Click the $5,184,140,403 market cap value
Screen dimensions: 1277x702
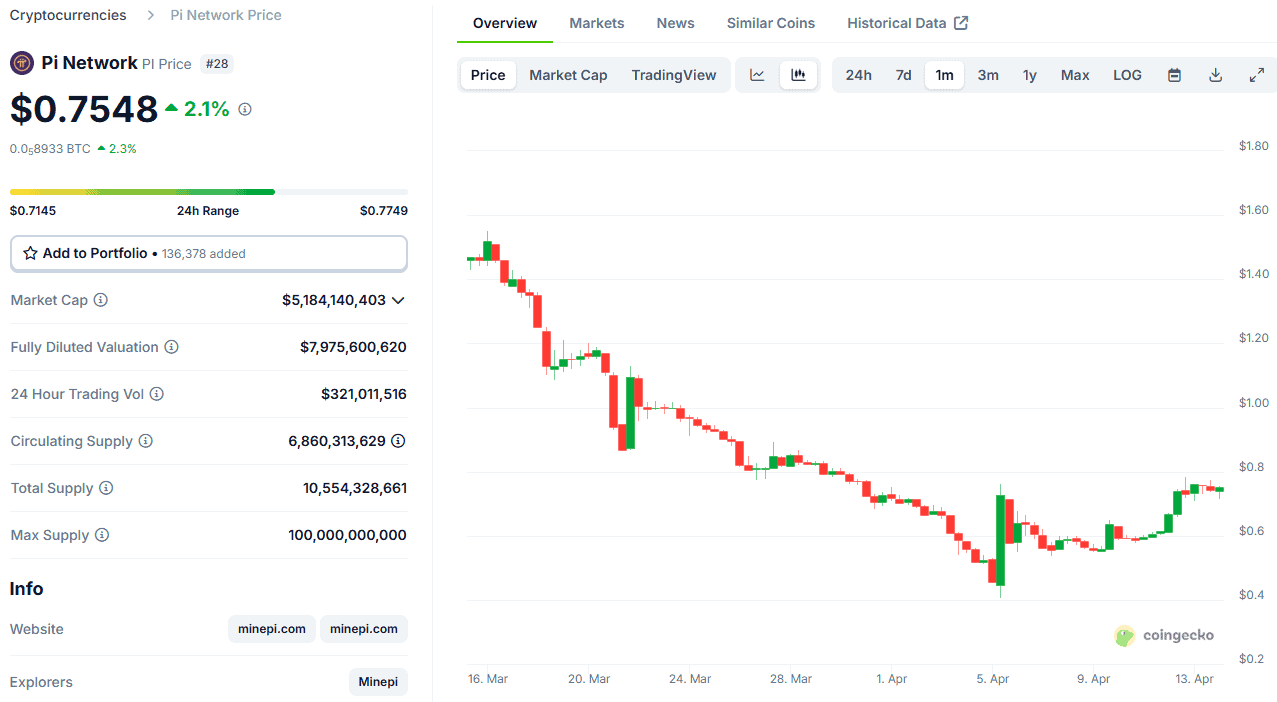tap(334, 300)
